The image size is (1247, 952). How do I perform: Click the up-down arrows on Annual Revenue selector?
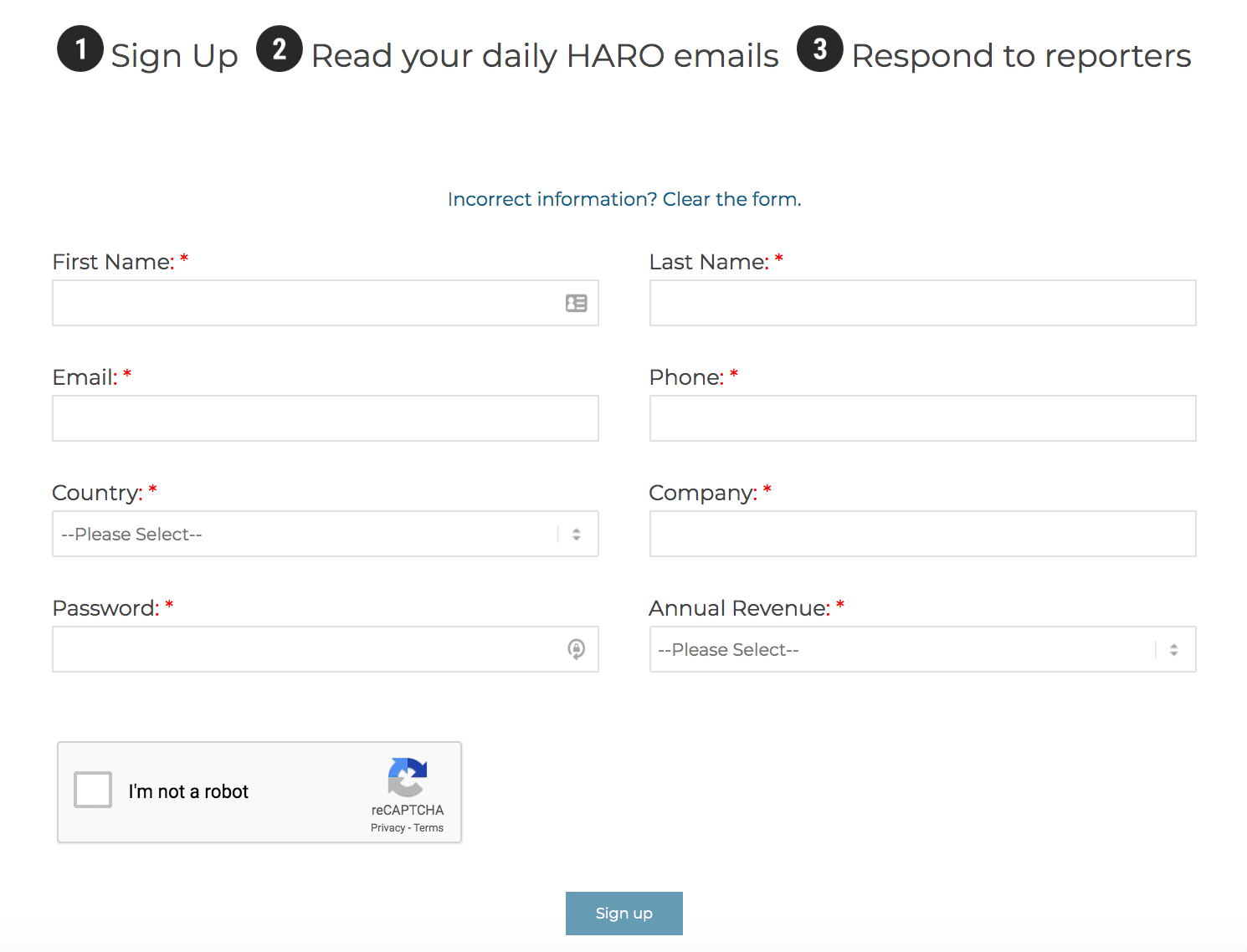(x=1173, y=649)
